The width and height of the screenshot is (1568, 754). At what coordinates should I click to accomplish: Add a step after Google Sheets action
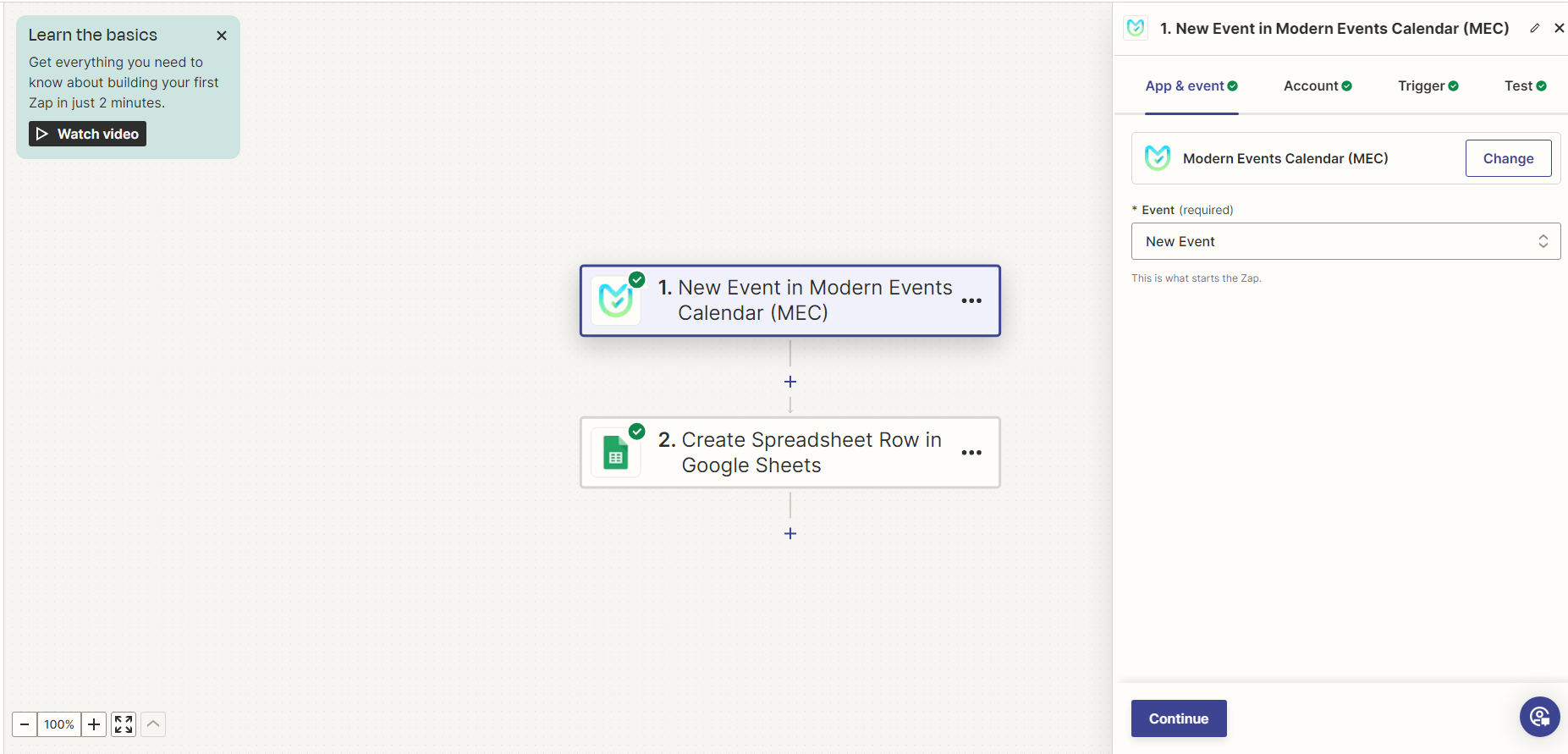click(790, 533)
